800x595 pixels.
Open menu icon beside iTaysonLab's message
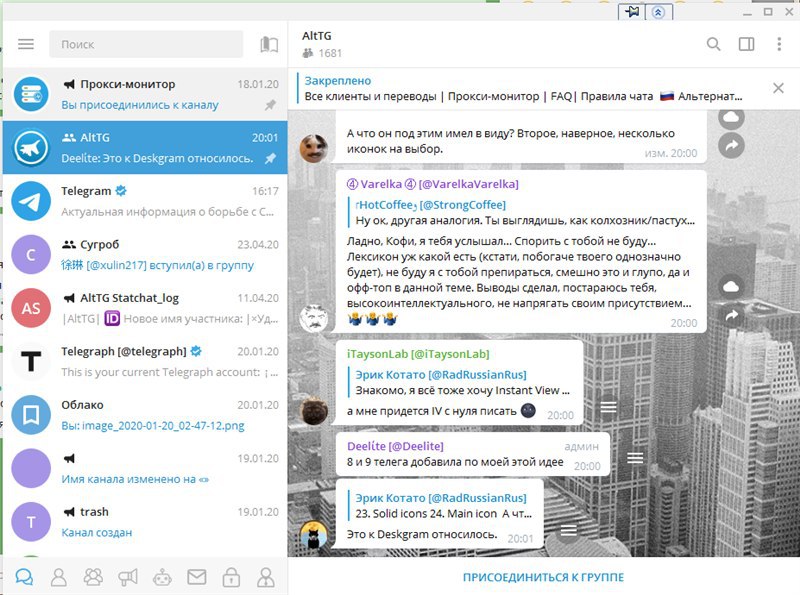click(608, 407)
